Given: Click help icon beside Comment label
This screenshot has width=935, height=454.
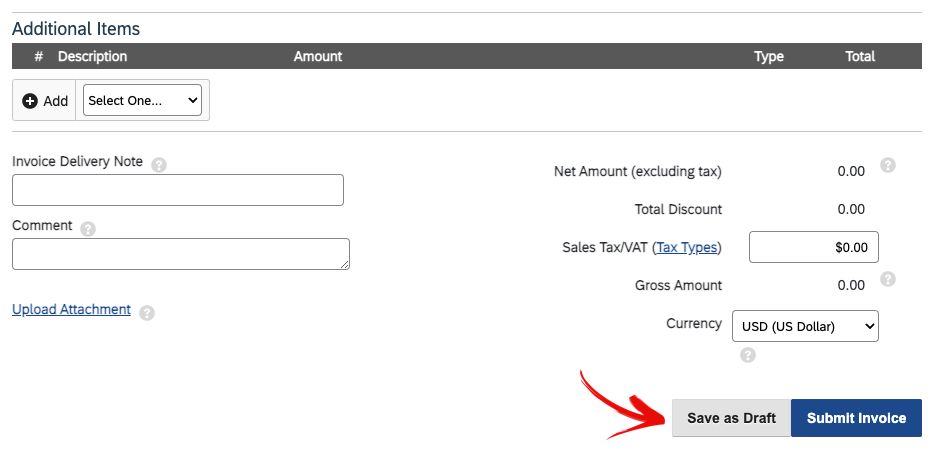Looking at the screenshot, I should click(88, 229).
